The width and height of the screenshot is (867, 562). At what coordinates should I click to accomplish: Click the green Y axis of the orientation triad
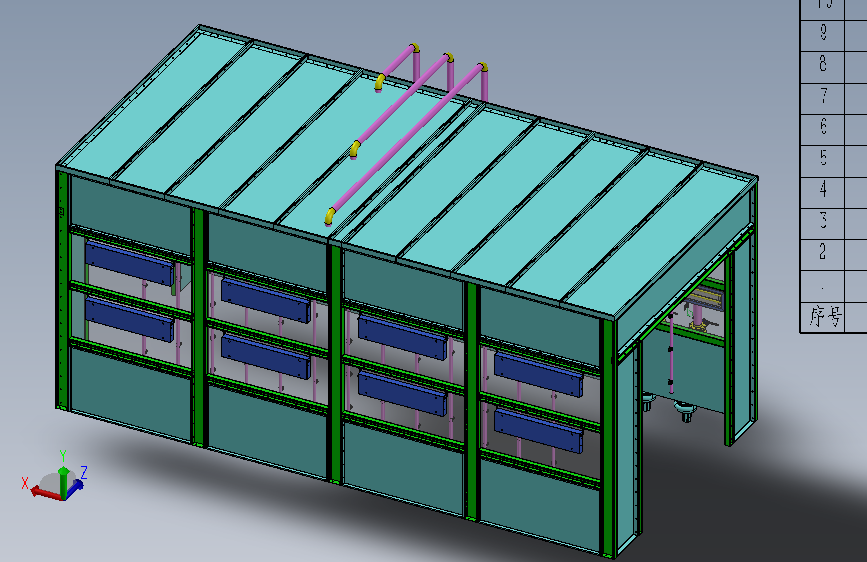click(64, 481)
